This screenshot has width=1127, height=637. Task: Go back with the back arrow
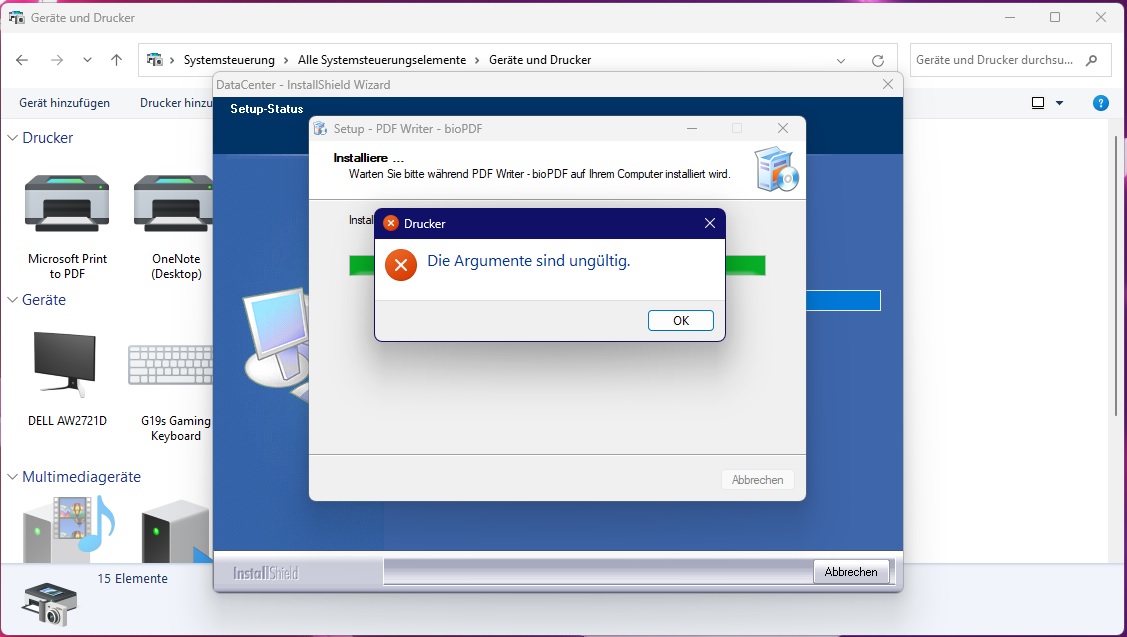point(22,60)
